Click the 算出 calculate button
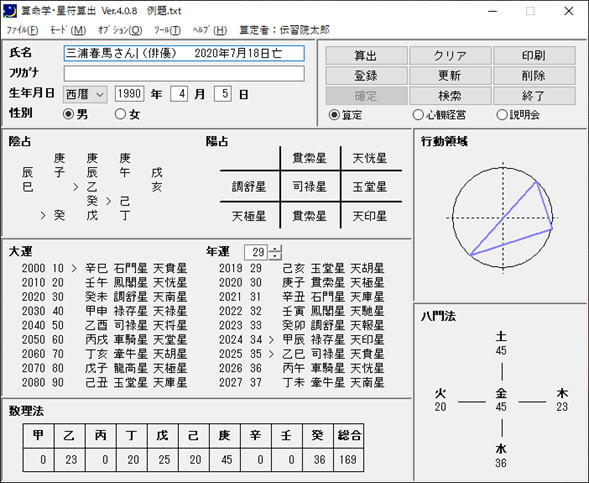The image size is (589, 483). pyautogui.click(x=366, y=56)
